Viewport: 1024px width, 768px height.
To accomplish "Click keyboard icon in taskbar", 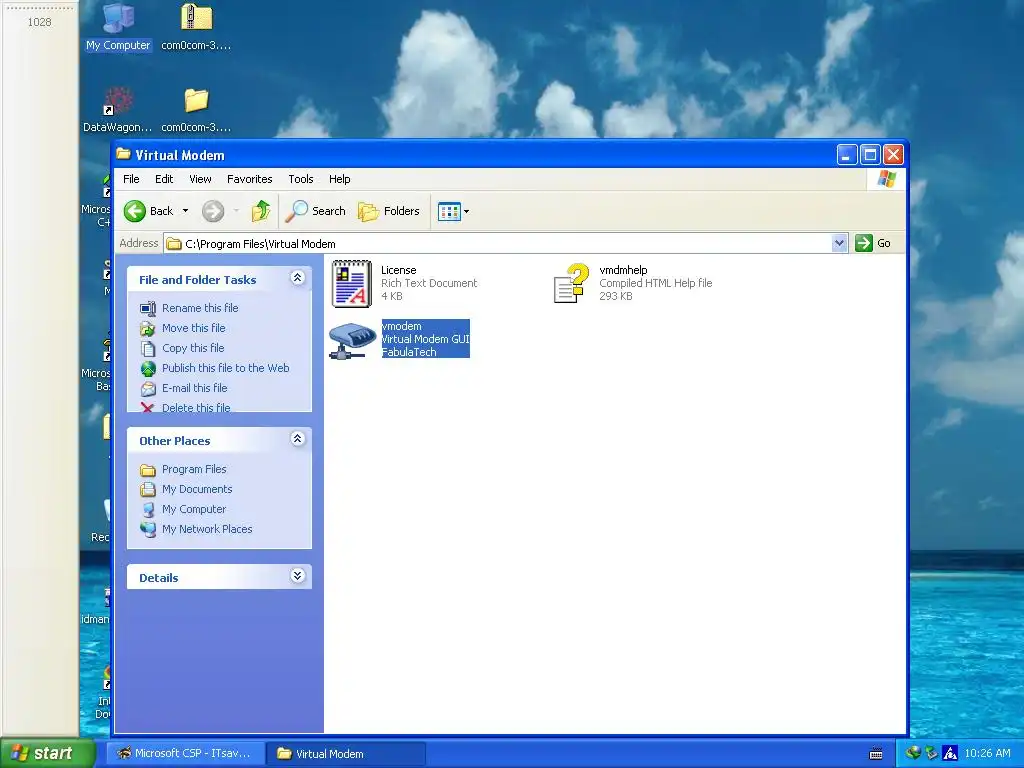I will [x=876, y=754].
